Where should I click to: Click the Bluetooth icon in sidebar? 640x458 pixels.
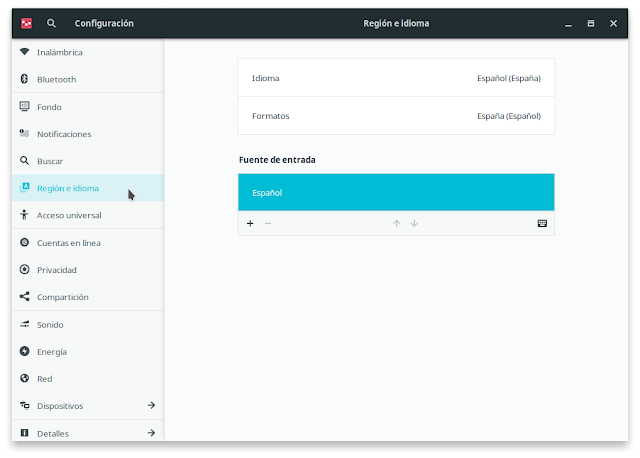pos(24,79)
